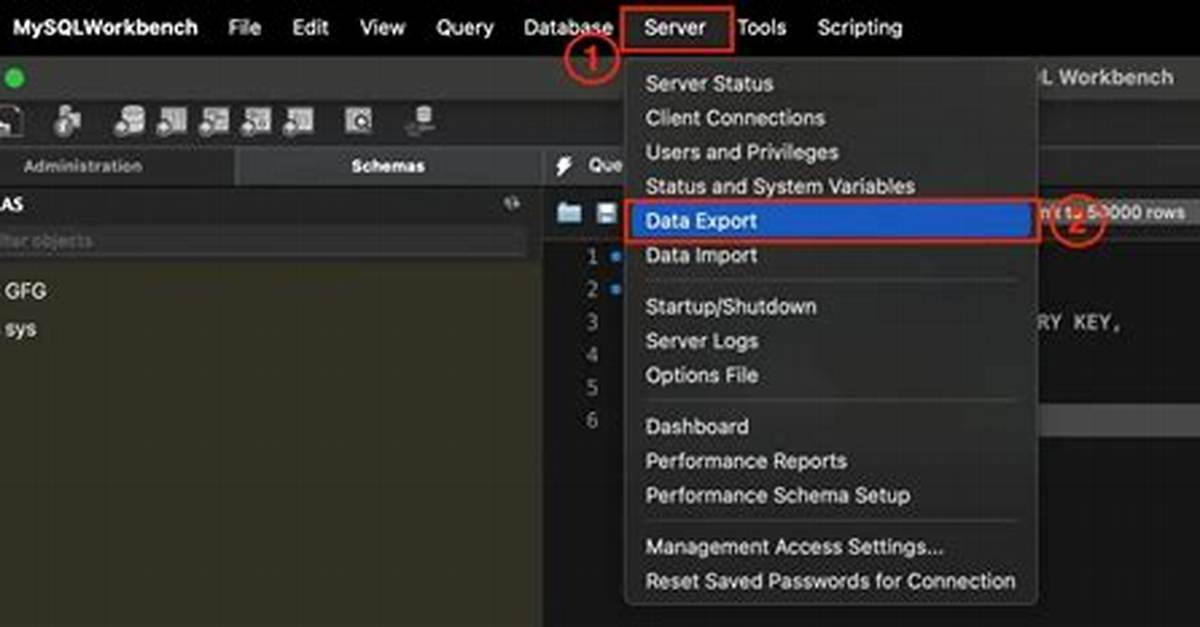Click the create stored procedure toolbar icon

click(256, 121)
